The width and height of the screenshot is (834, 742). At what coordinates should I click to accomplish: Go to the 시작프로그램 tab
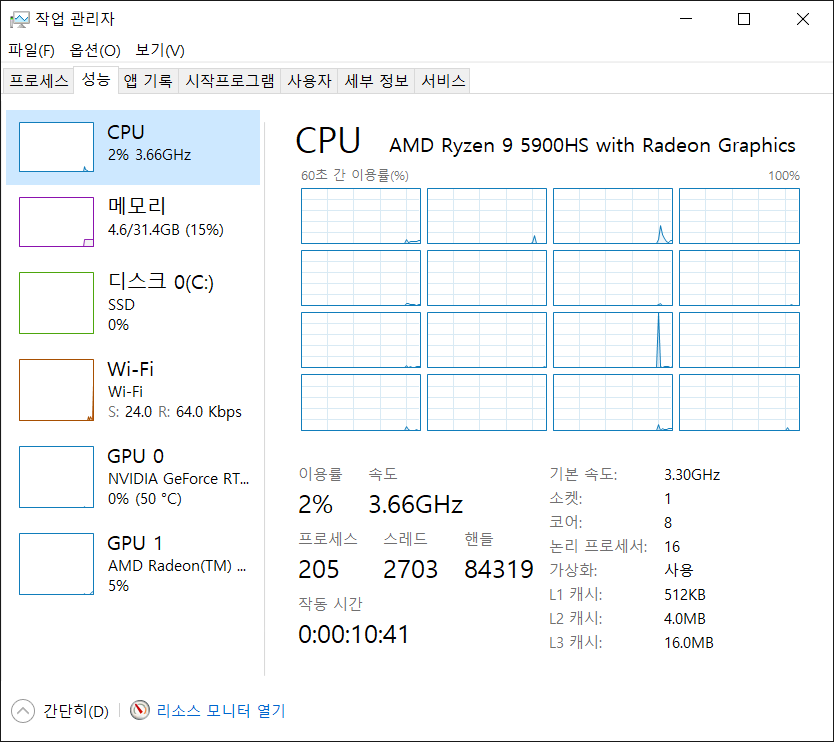pos(230,82)
